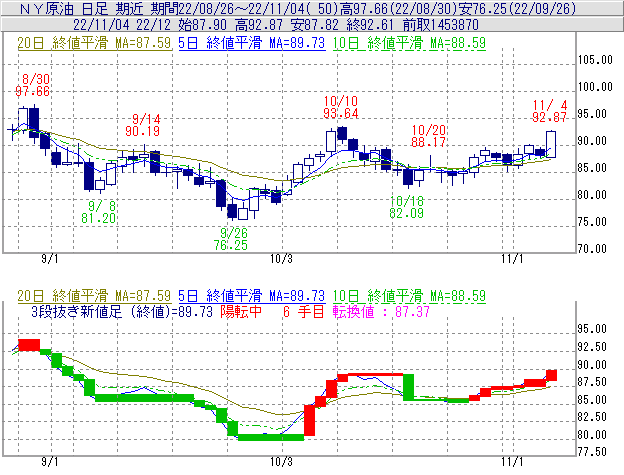Image resolution: width=624 pixels, height=475 pixels.
Task: Click the 20日 MA=87.59 legend in top chart
Action: click(94, 43)
